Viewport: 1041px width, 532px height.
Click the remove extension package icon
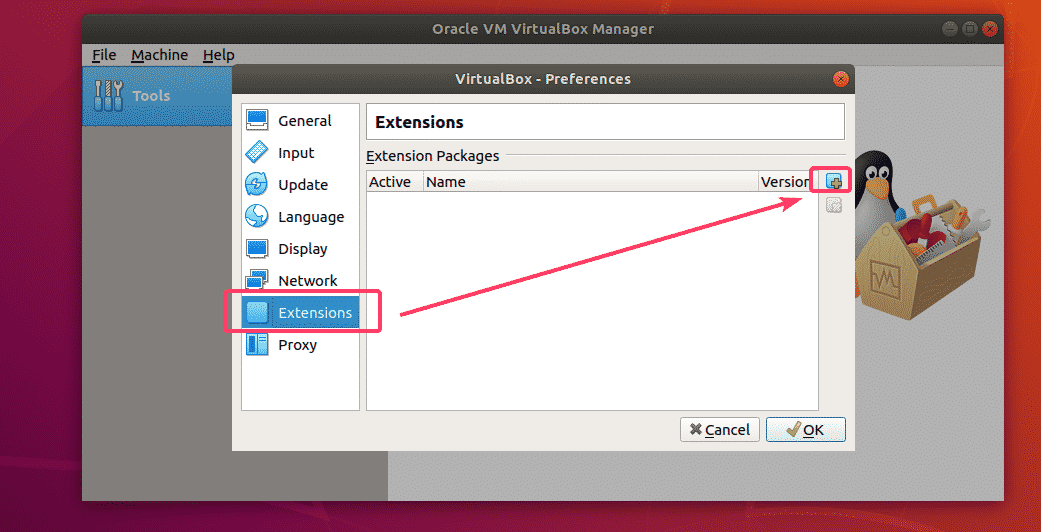833,205
